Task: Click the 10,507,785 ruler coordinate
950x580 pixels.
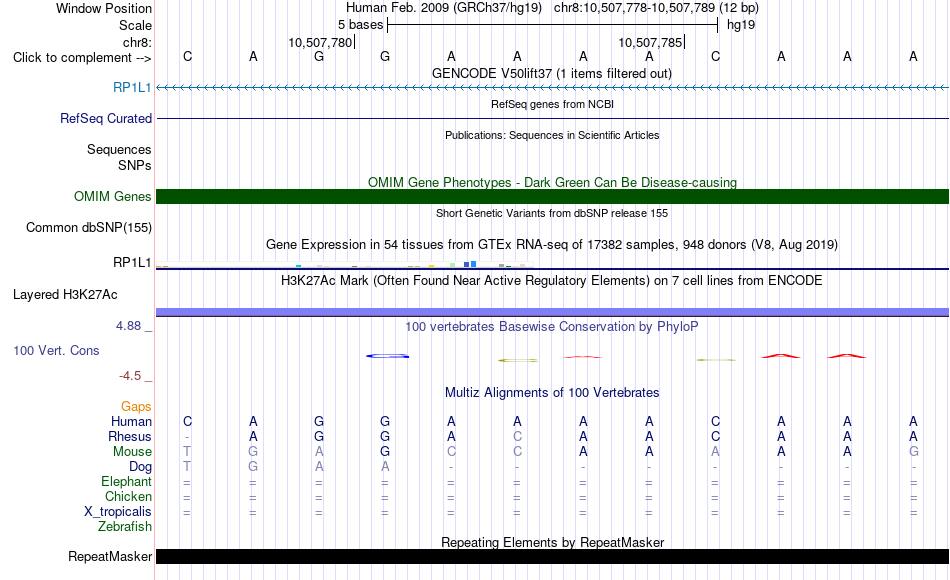Action: (x=650, y=42)
